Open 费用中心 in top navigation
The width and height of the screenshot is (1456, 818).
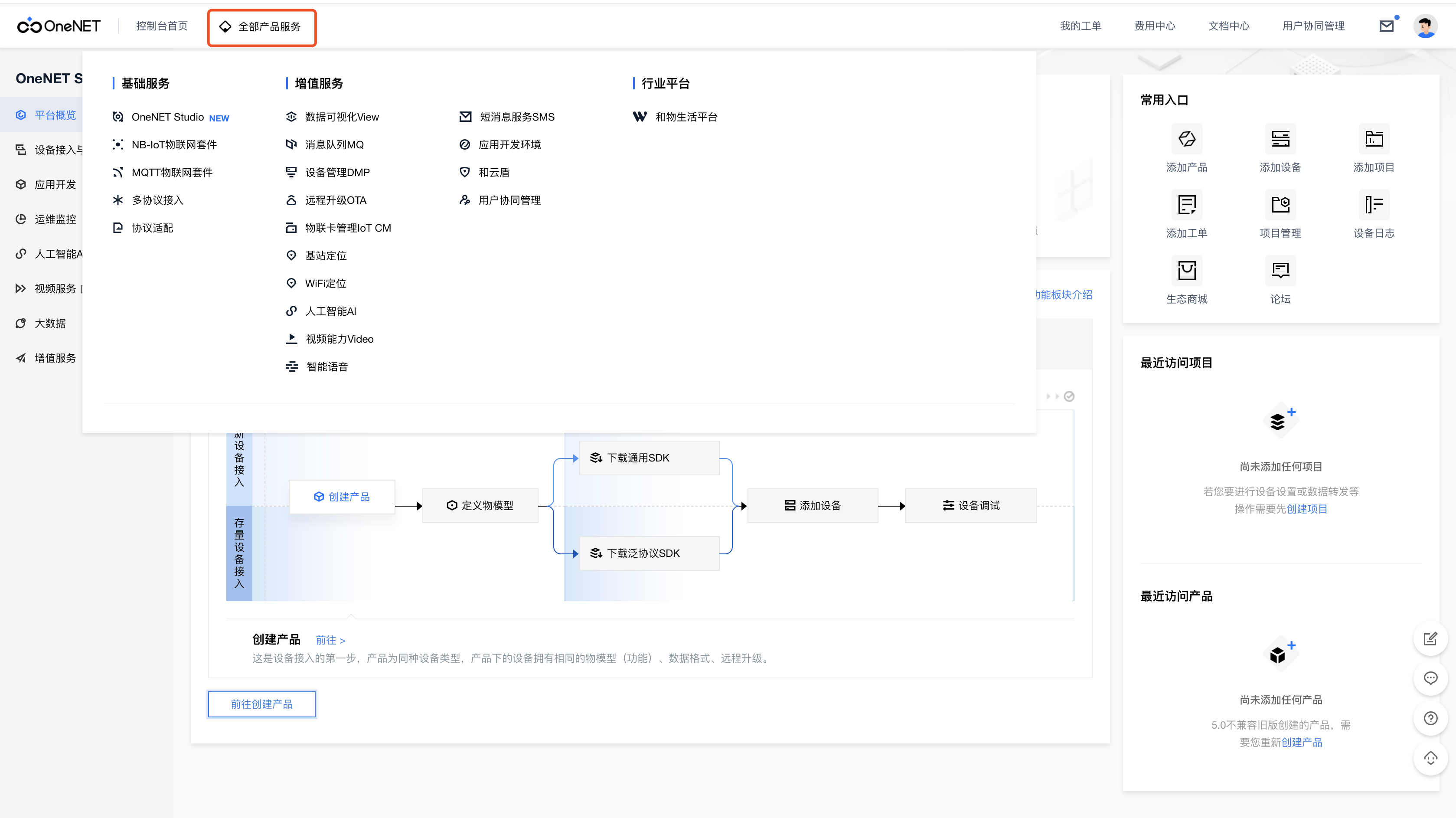(1155, 26)
